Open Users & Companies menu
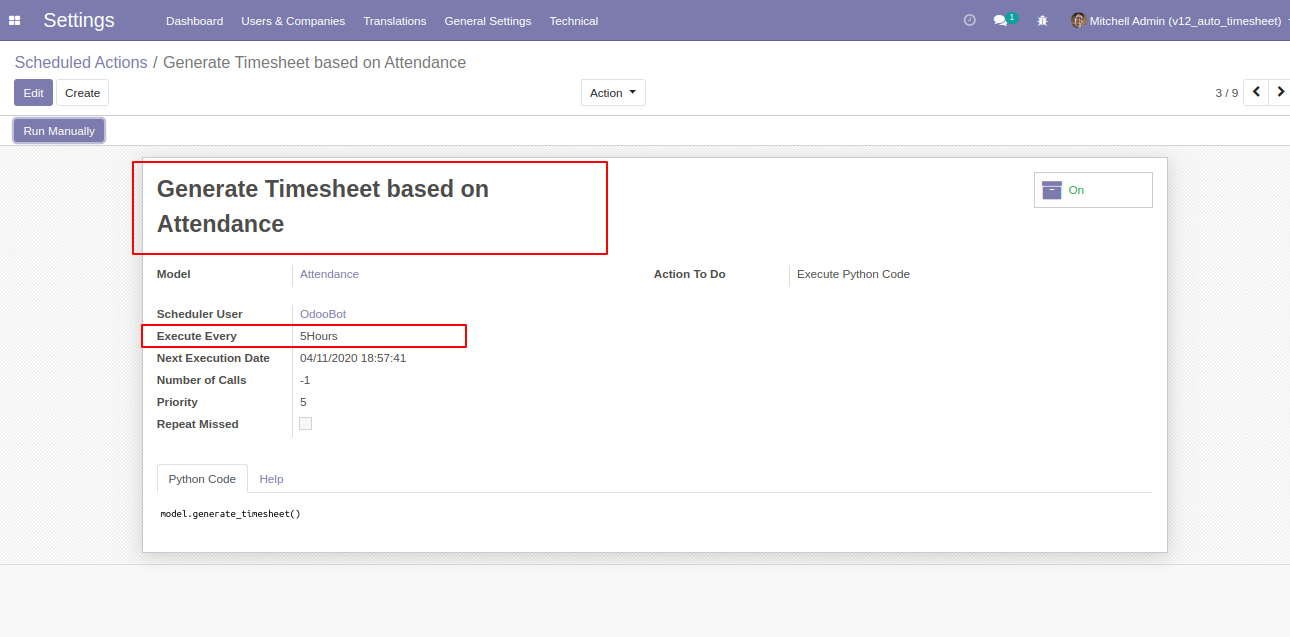The image size is (1290, 637). click(293, 20)
